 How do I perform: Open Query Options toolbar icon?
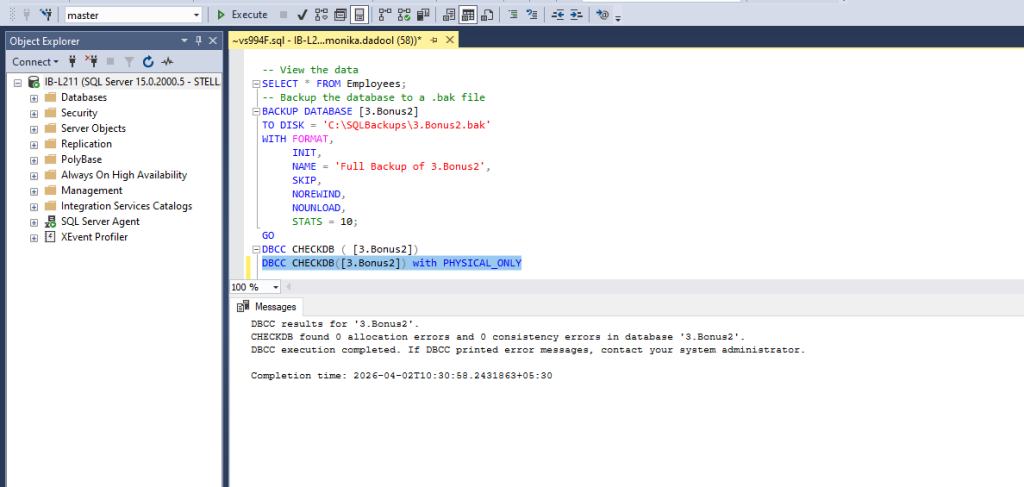tap(340, 14)
